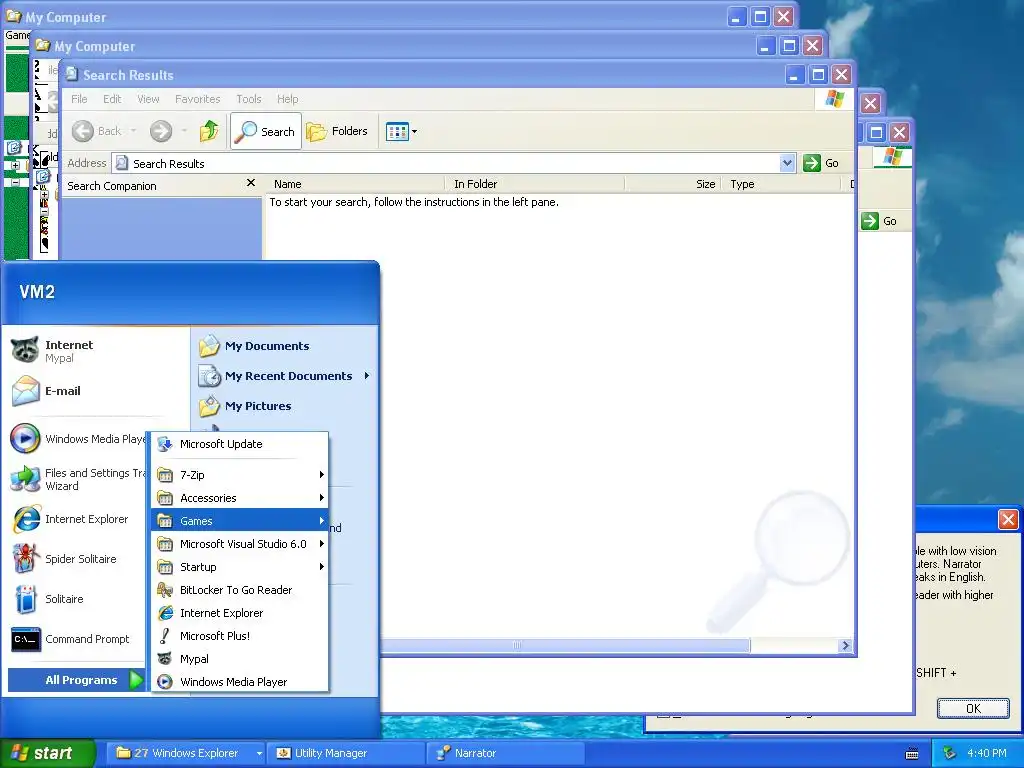Viewport: 1024px width, 768px height.
Task: Click the 4:40 PM clock
Action: [987, 753]
